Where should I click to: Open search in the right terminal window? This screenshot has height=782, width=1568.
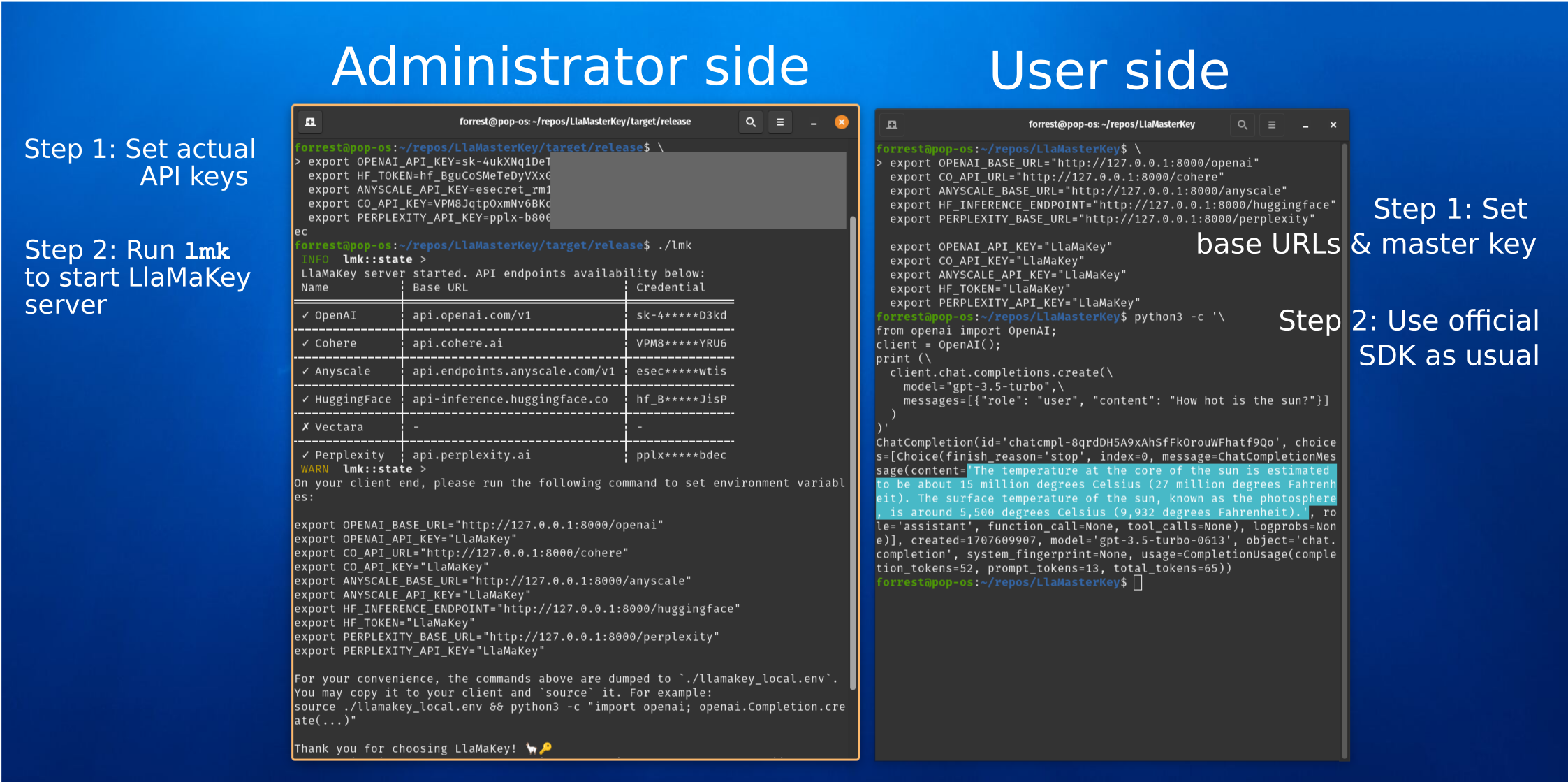point(1242,124)
